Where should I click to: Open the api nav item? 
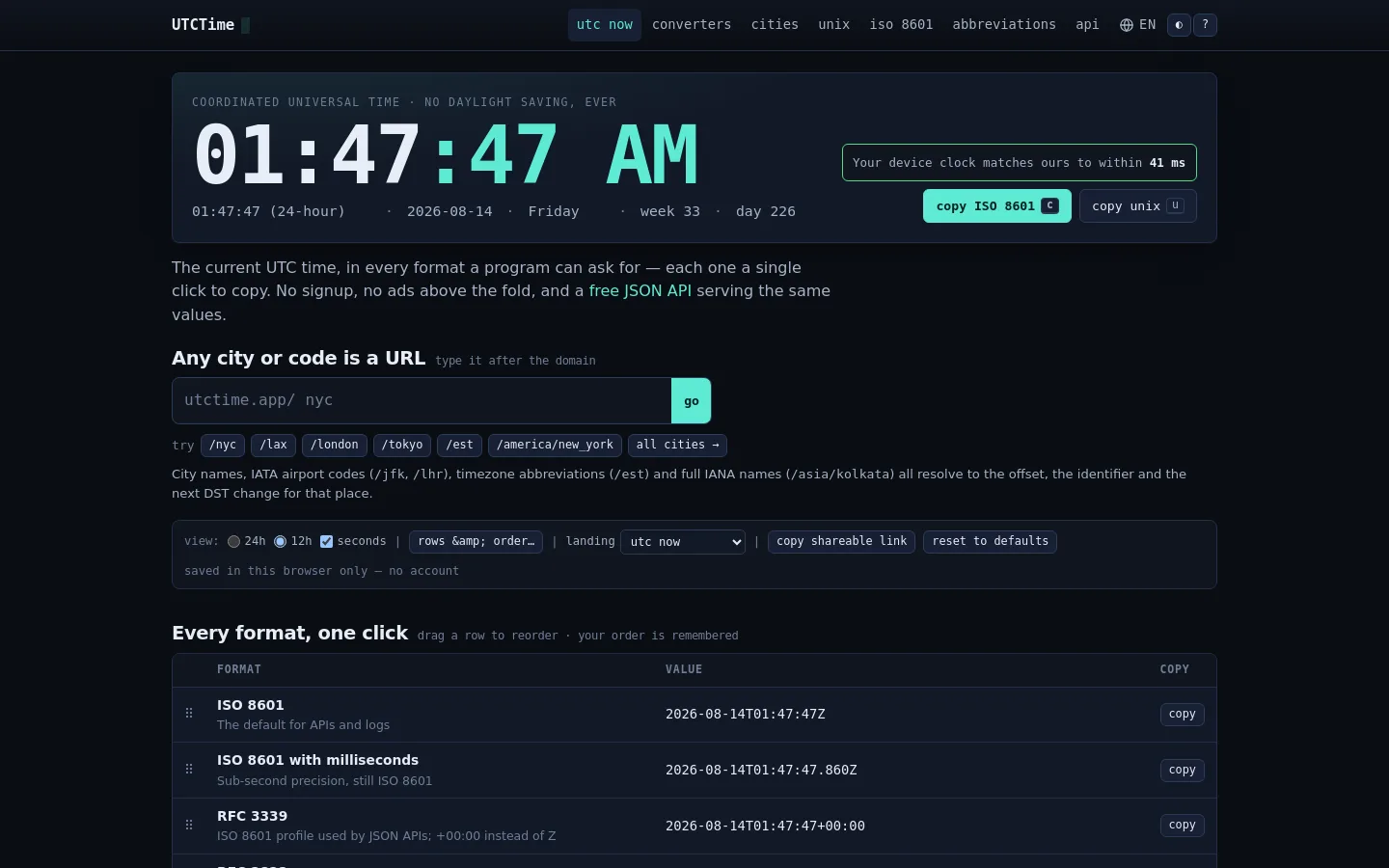1087,25
